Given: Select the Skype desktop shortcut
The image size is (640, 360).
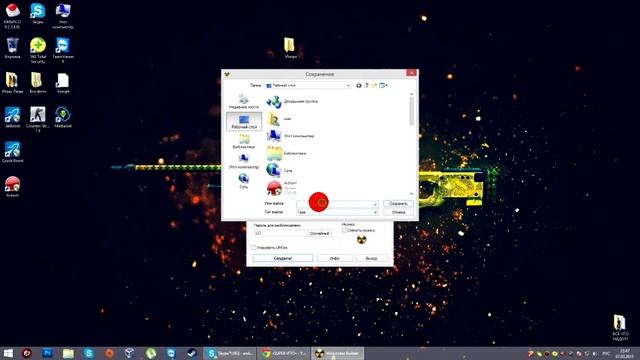Looking at the screenshot, I should (38, 14).
